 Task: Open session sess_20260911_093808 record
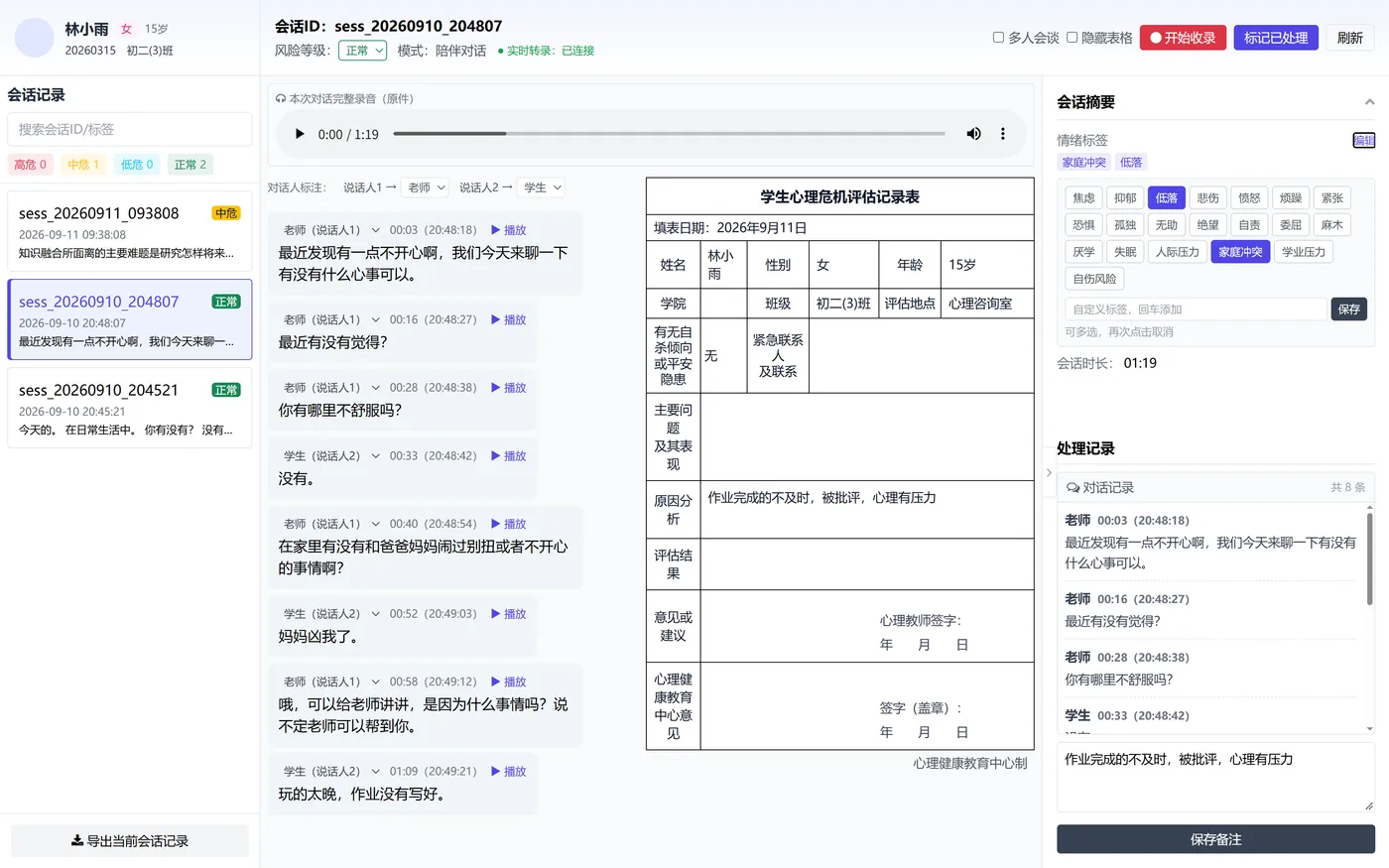(130, 231)
